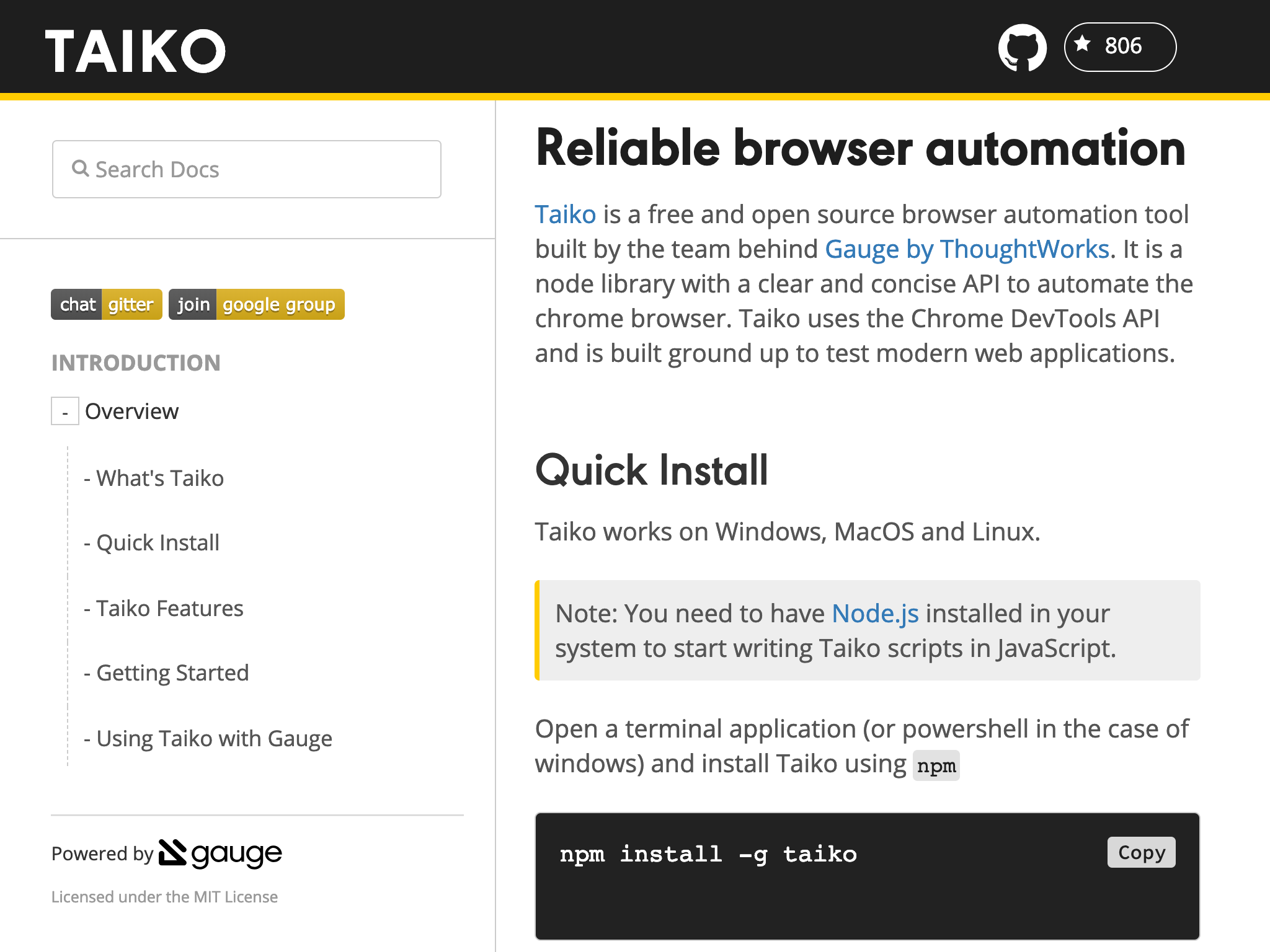
Task: Click the Reliable browser automation heading
Action: click(x=861, y=148)
